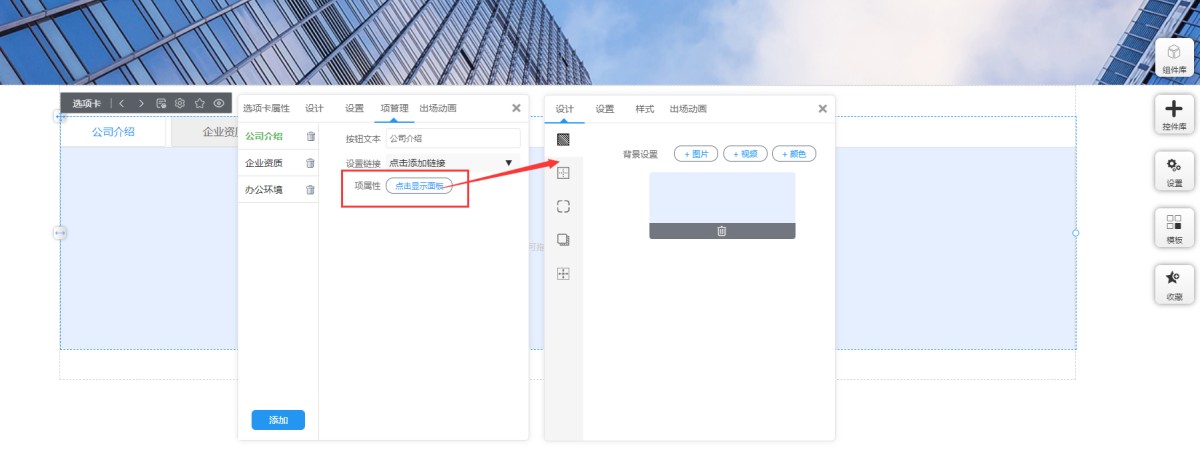Expand the 设置链接 dropdown arrow
Image resolution: width=1200 pixels, height=452 pixels.
coord(508,163)
